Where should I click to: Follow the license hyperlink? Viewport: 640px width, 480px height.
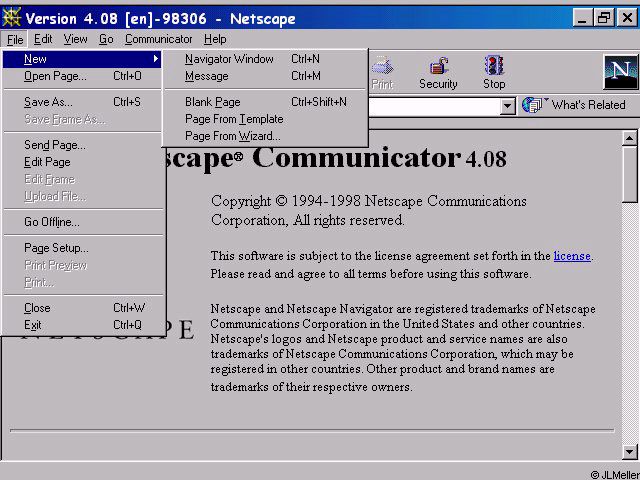pyautogui.click(x=572, y=256)
